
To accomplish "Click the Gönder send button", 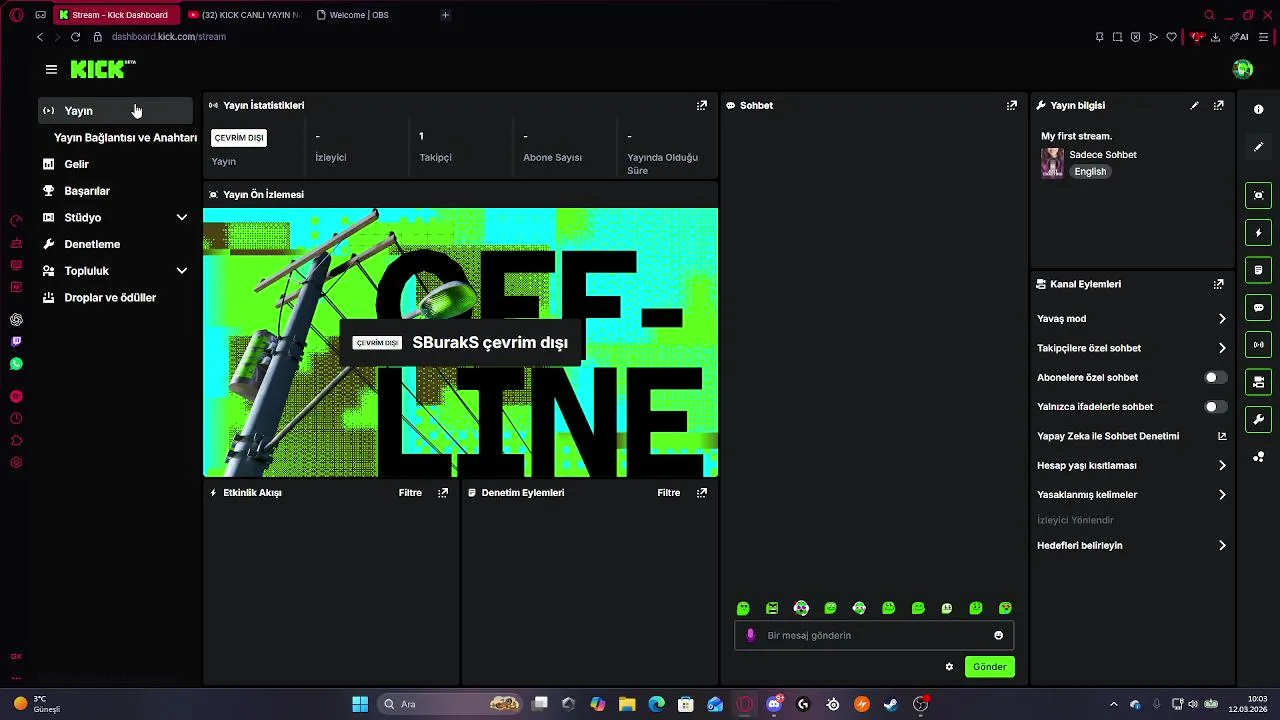I will (x=990, y=667).
